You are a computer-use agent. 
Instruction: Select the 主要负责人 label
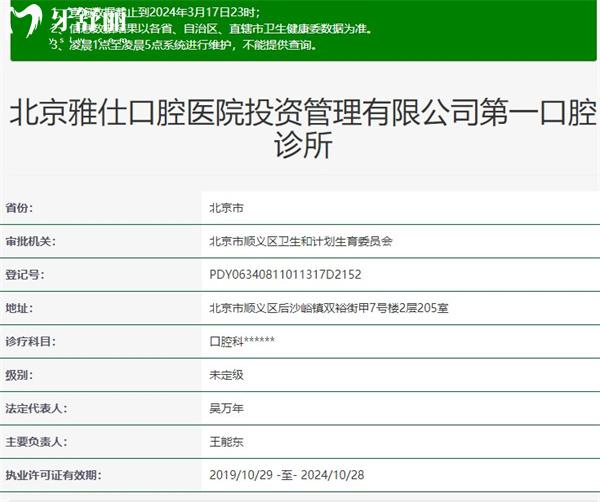(x=36, y=442)
